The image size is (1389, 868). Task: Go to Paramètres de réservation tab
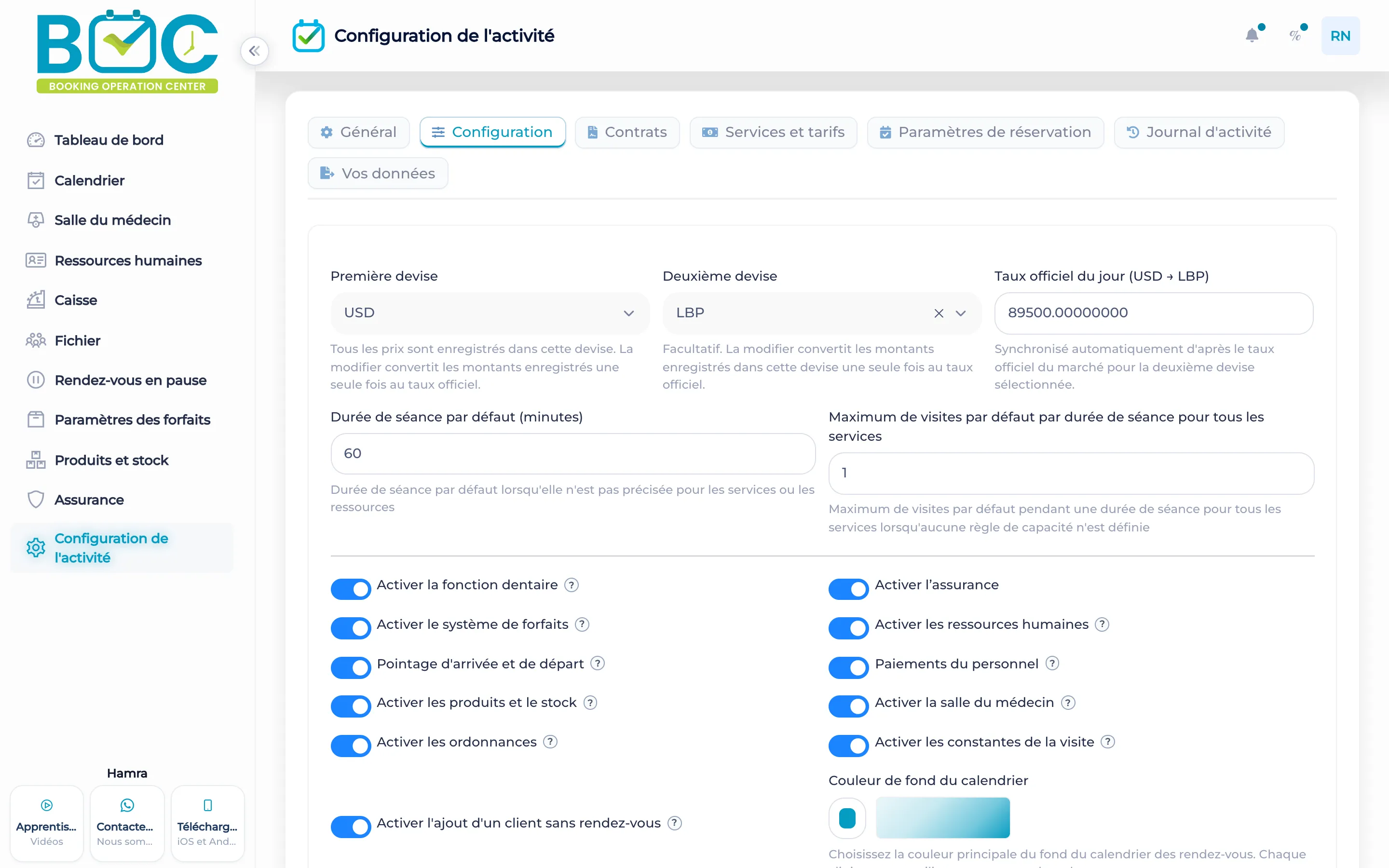985,133
